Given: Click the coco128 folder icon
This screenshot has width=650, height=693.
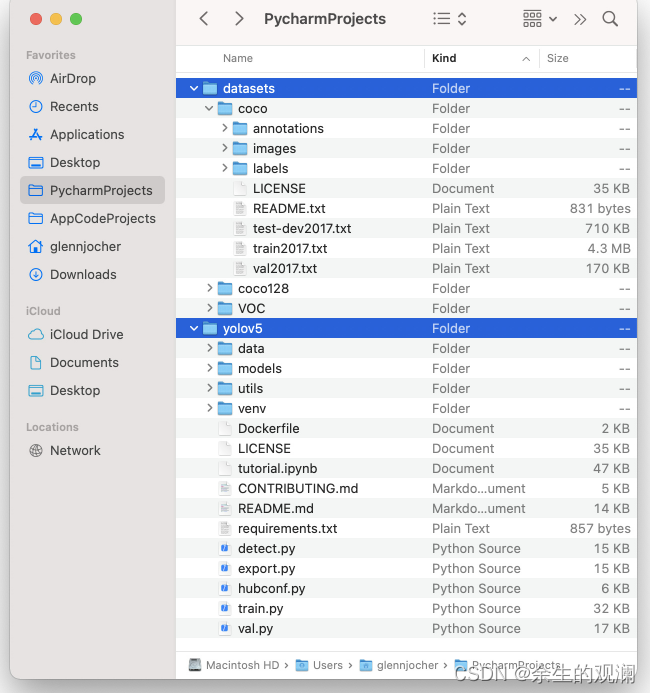Looking at the screenshot, I should 225,288.
